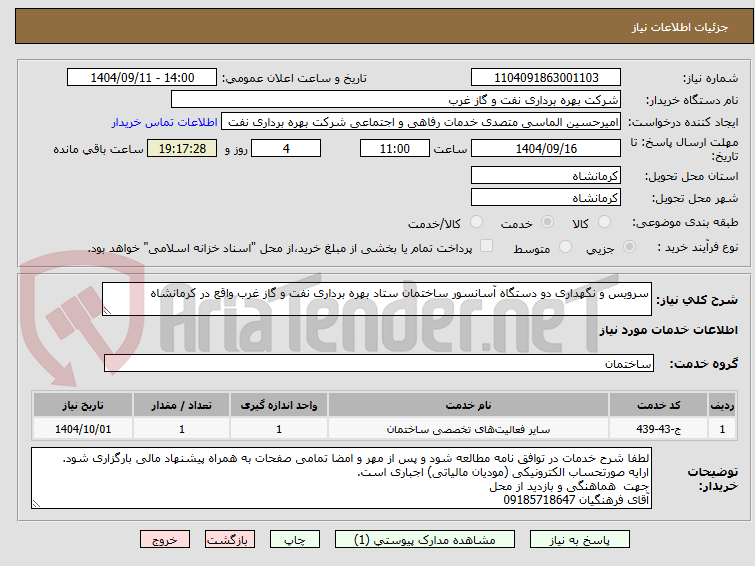
Task: Click service code cell ج-43-439
Action: coord(658,429)
